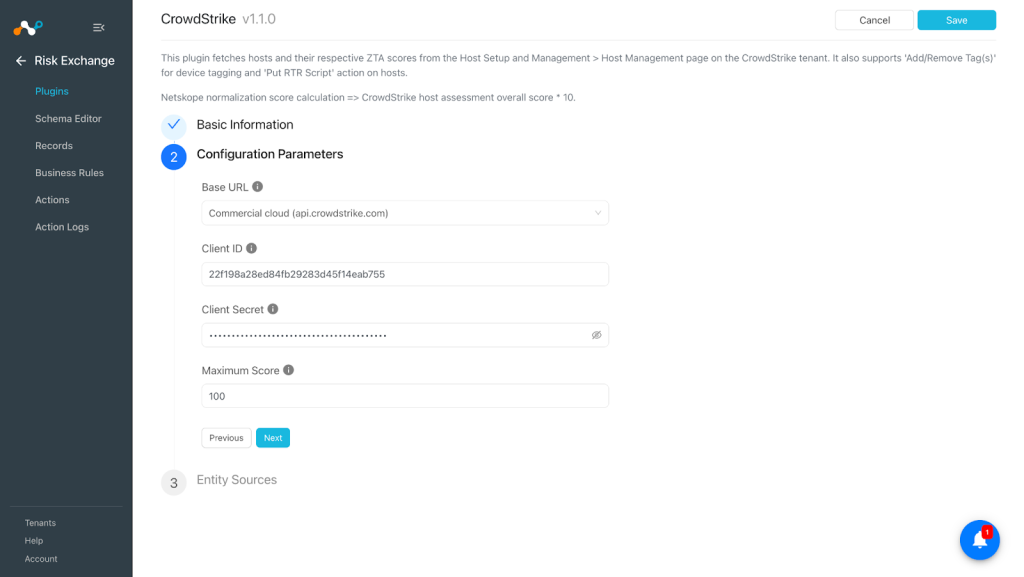Open the notification bell
Image resolution: width=1024 pixels, height=577 pixels.
click(x=980, y=540)
